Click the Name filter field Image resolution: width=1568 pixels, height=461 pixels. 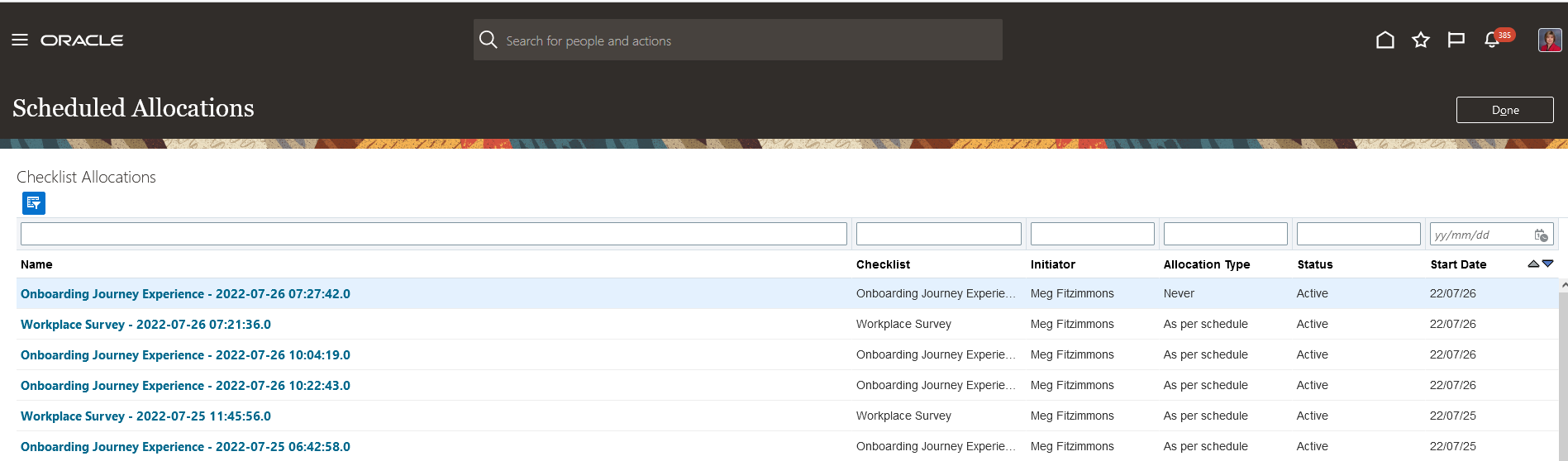point(433,234)
